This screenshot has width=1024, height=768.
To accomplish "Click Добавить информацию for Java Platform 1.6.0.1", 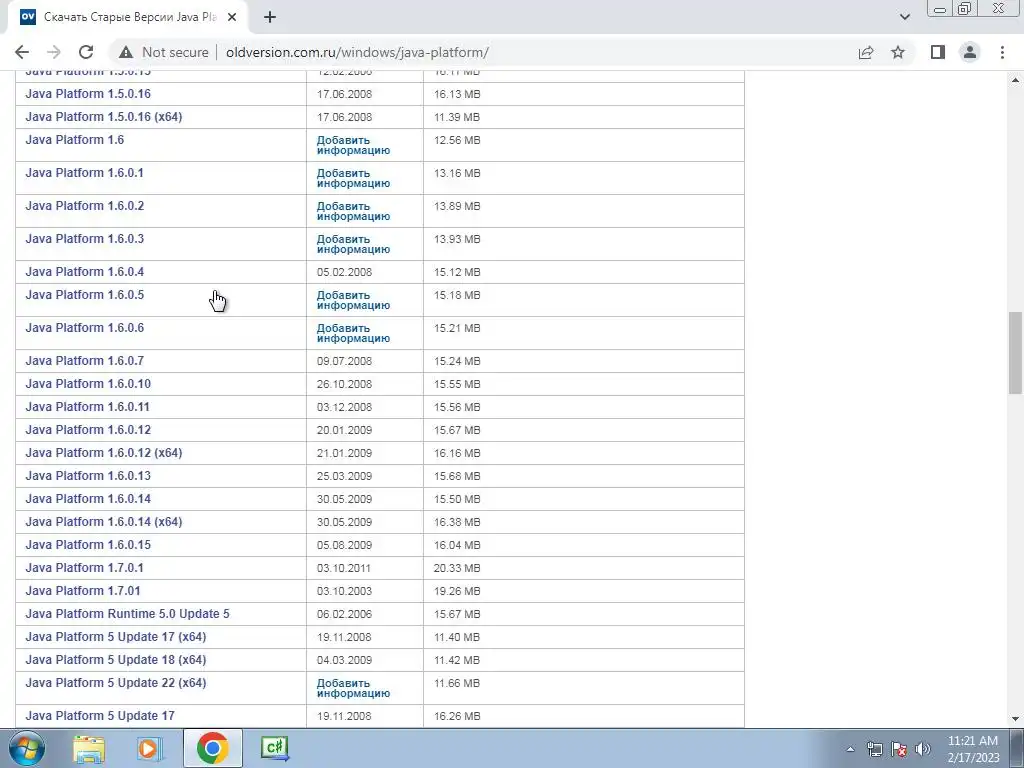I will (353, 178).
